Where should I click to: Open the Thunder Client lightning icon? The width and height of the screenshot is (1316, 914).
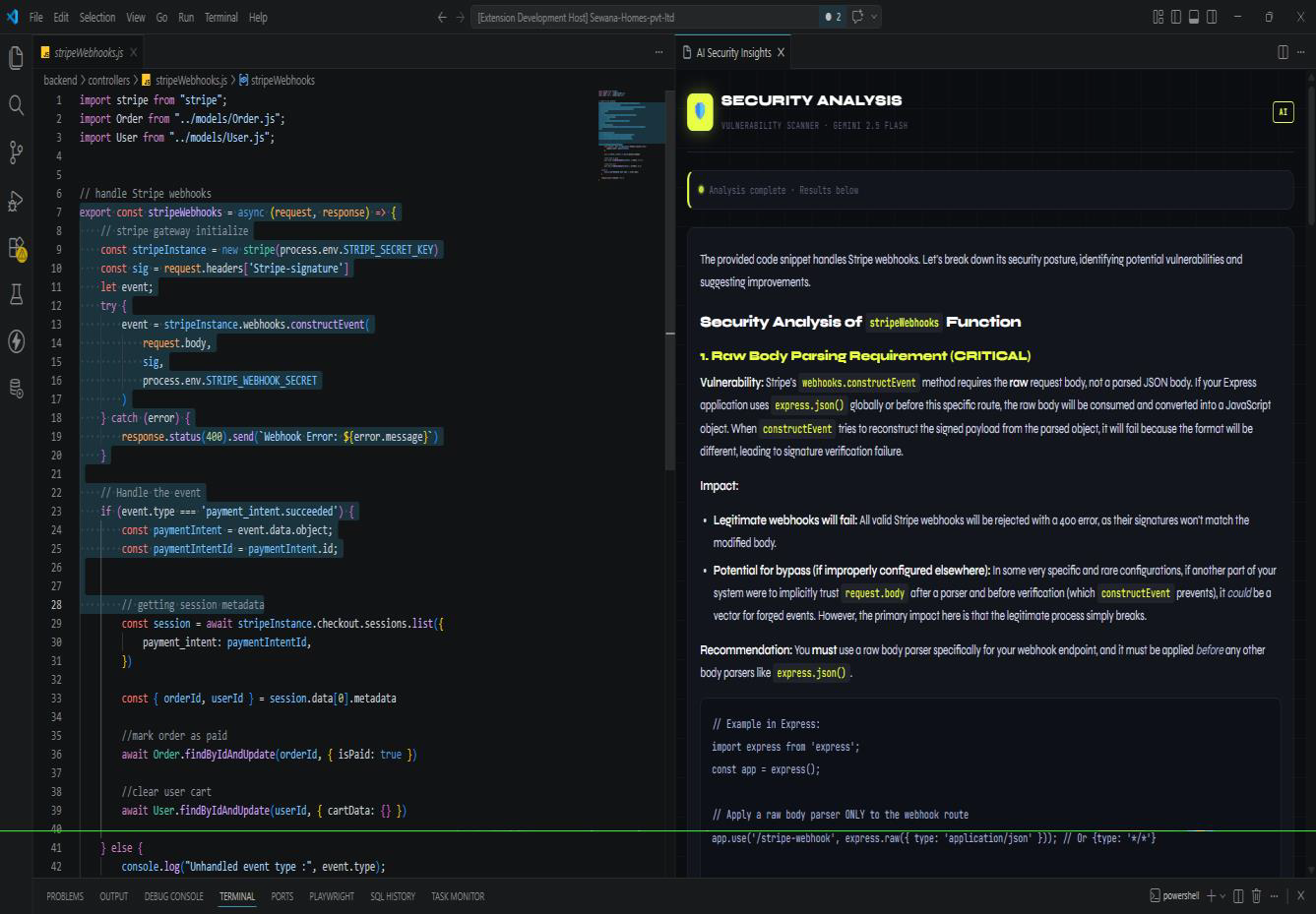coord(16,341)
